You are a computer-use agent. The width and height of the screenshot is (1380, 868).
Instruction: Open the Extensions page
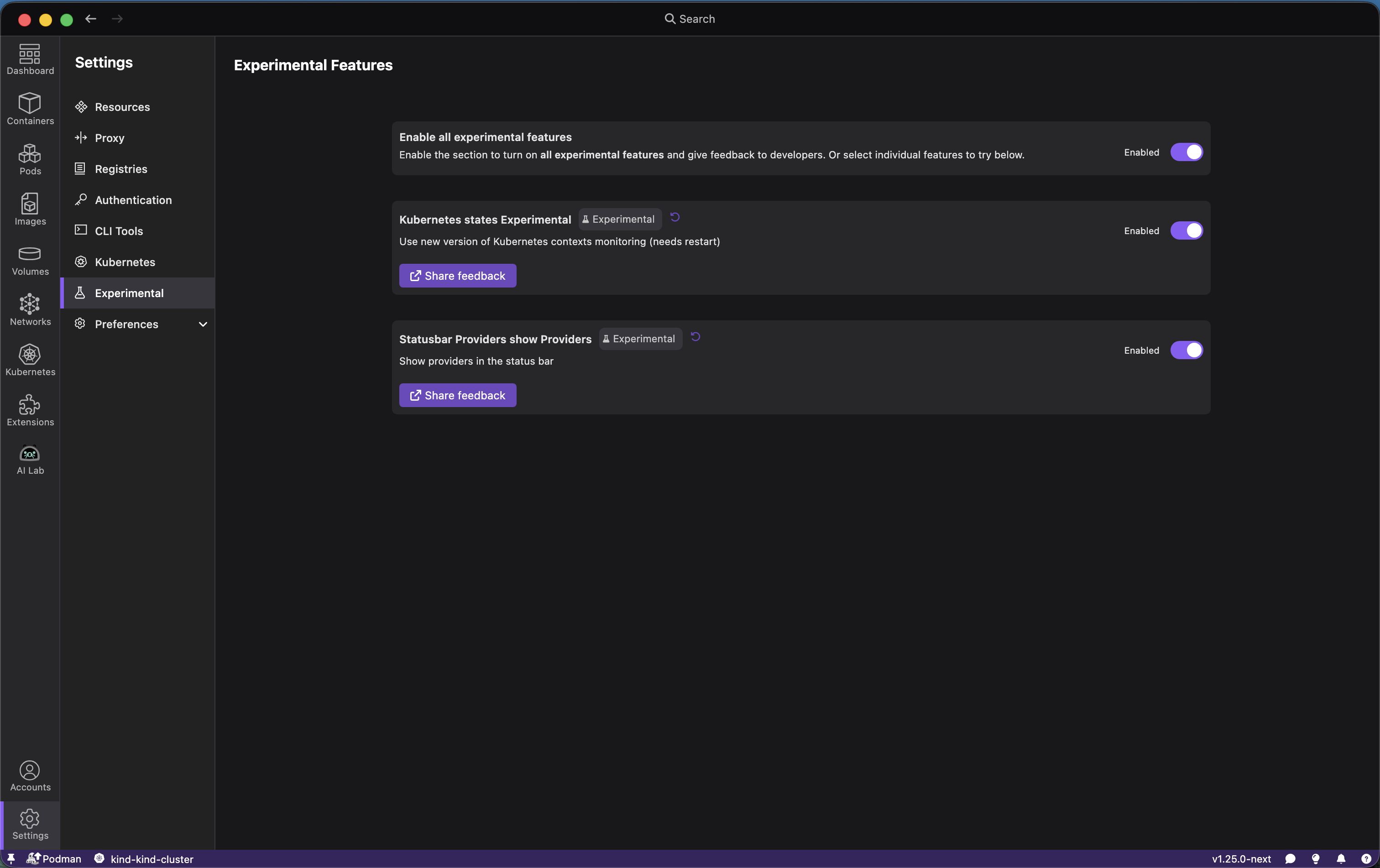(x=30, y=410)
